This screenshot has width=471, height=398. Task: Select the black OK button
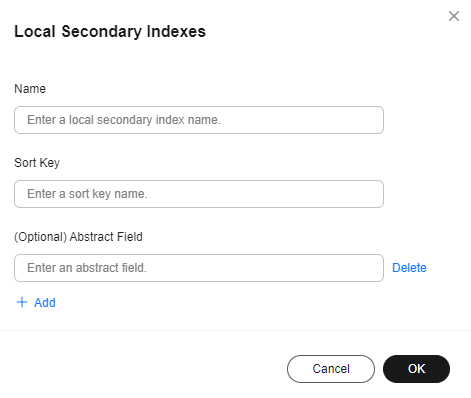click(416, 369)
